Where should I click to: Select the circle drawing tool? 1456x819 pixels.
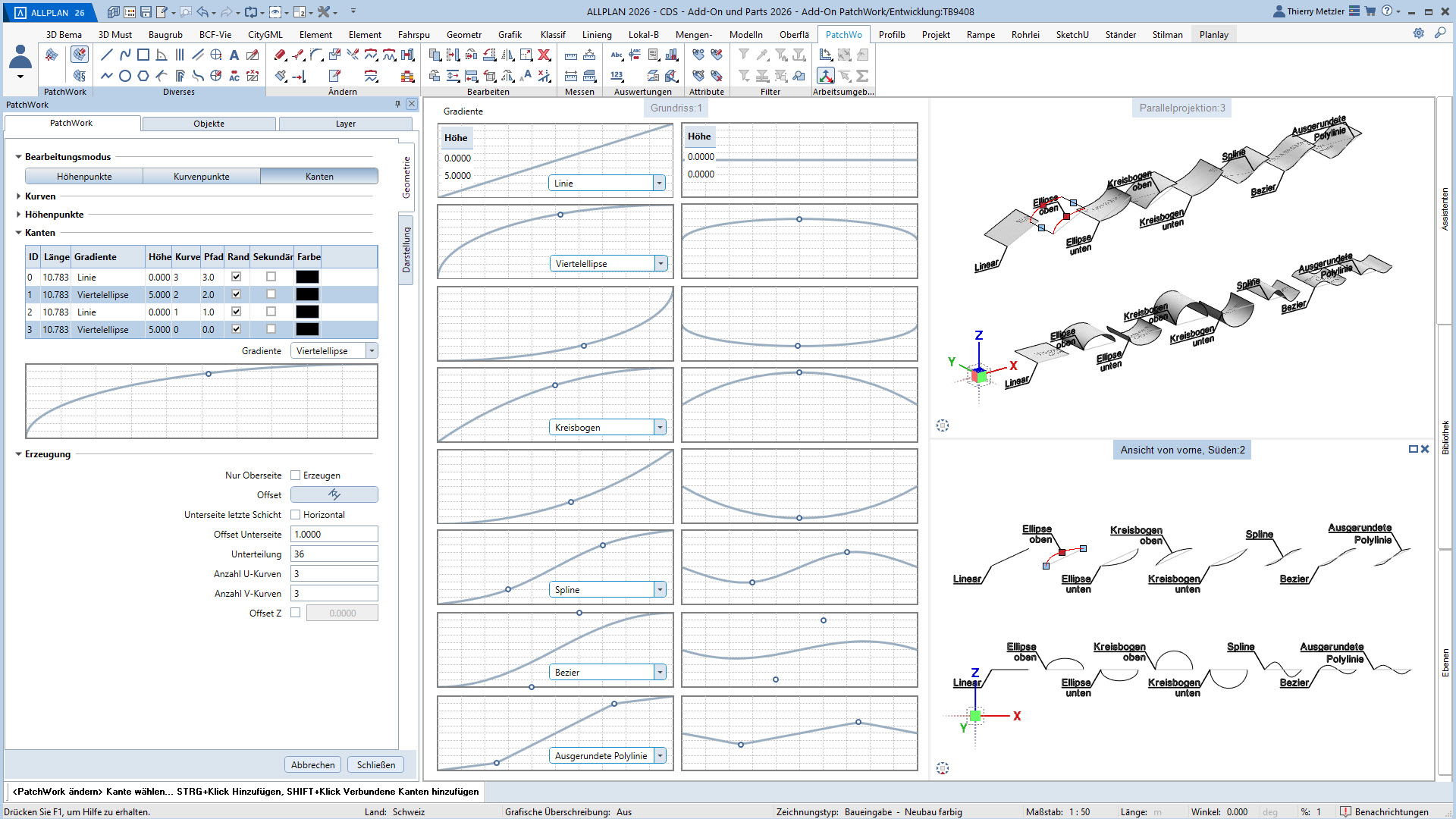point(125,76)
